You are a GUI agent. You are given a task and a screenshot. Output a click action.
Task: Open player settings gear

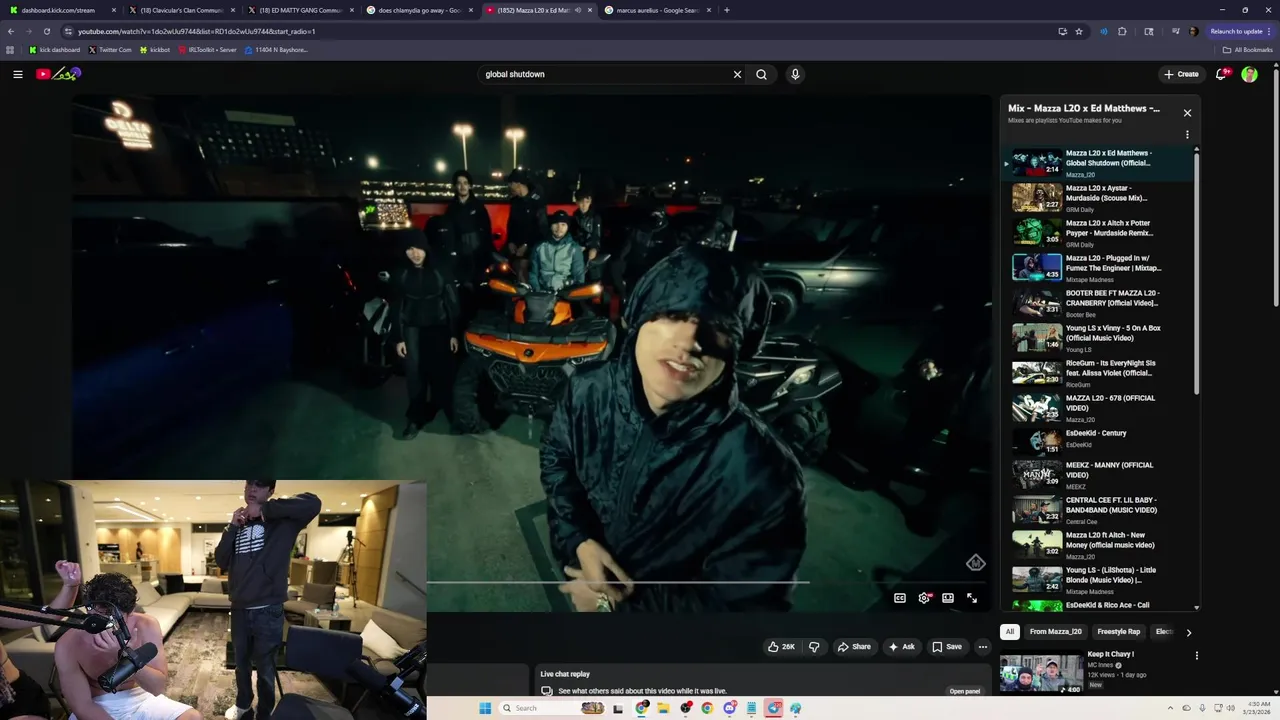924,598
